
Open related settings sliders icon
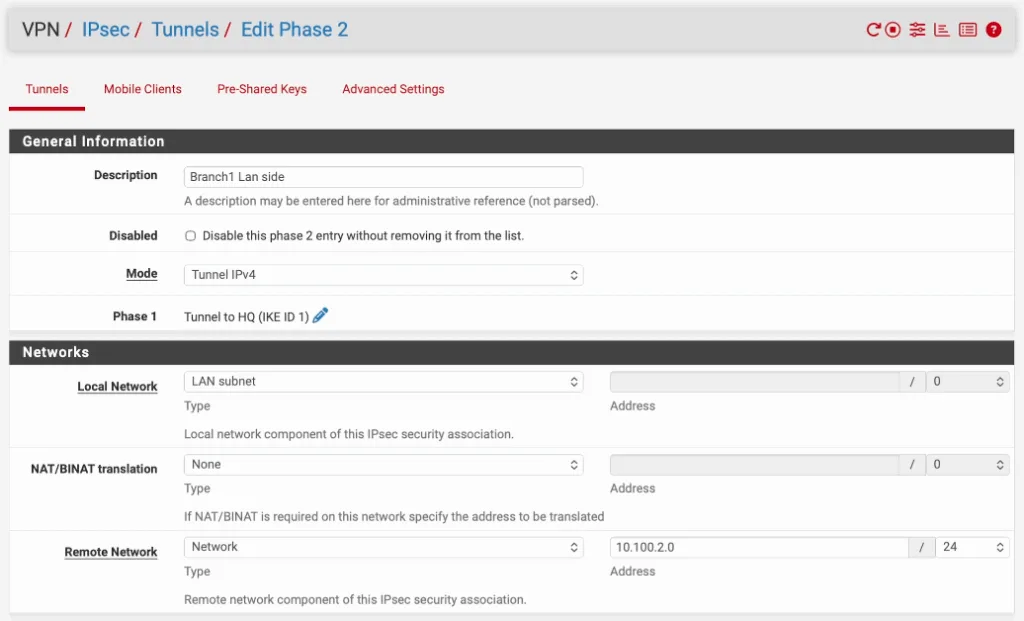[917, 30]
